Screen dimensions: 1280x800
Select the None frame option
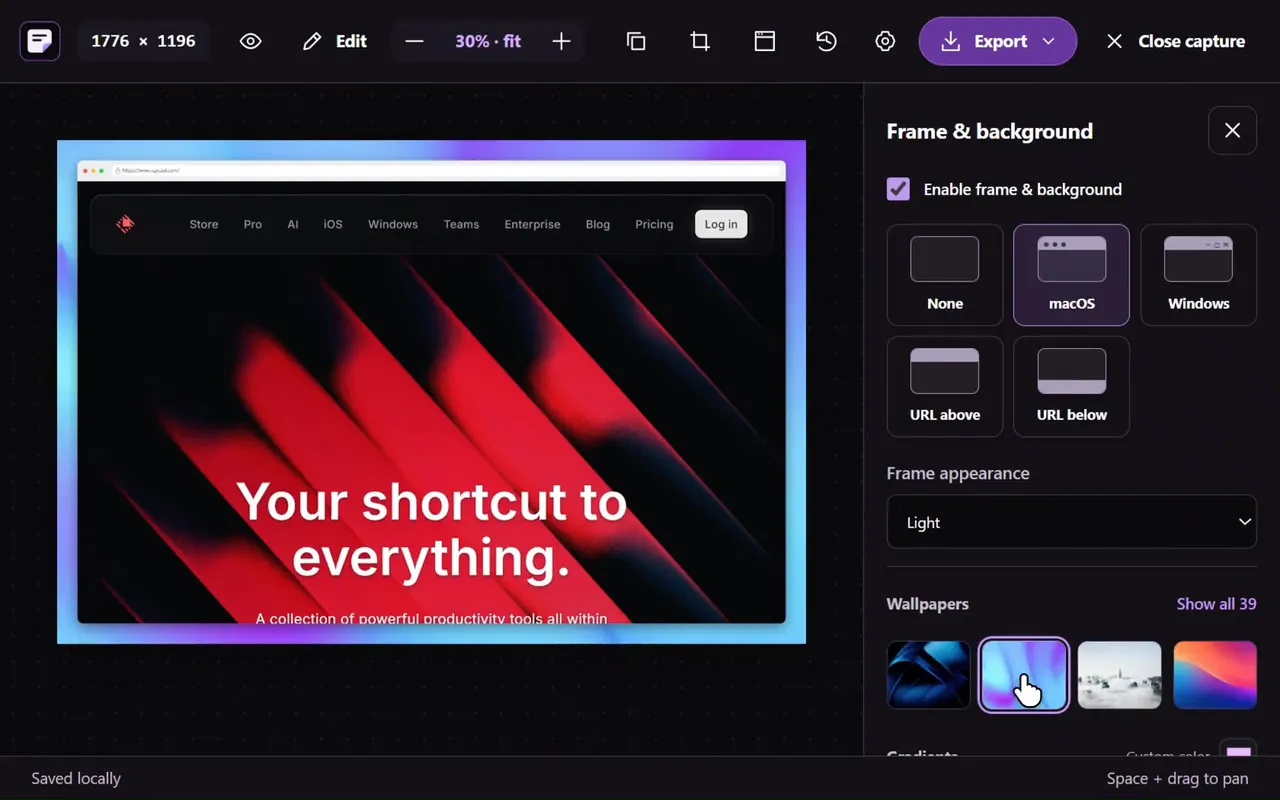tap(945, 275)
